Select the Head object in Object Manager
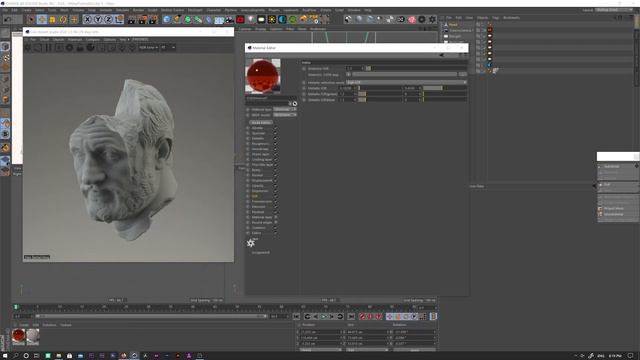This screenshot has height=360, width=640. (453, 25)
